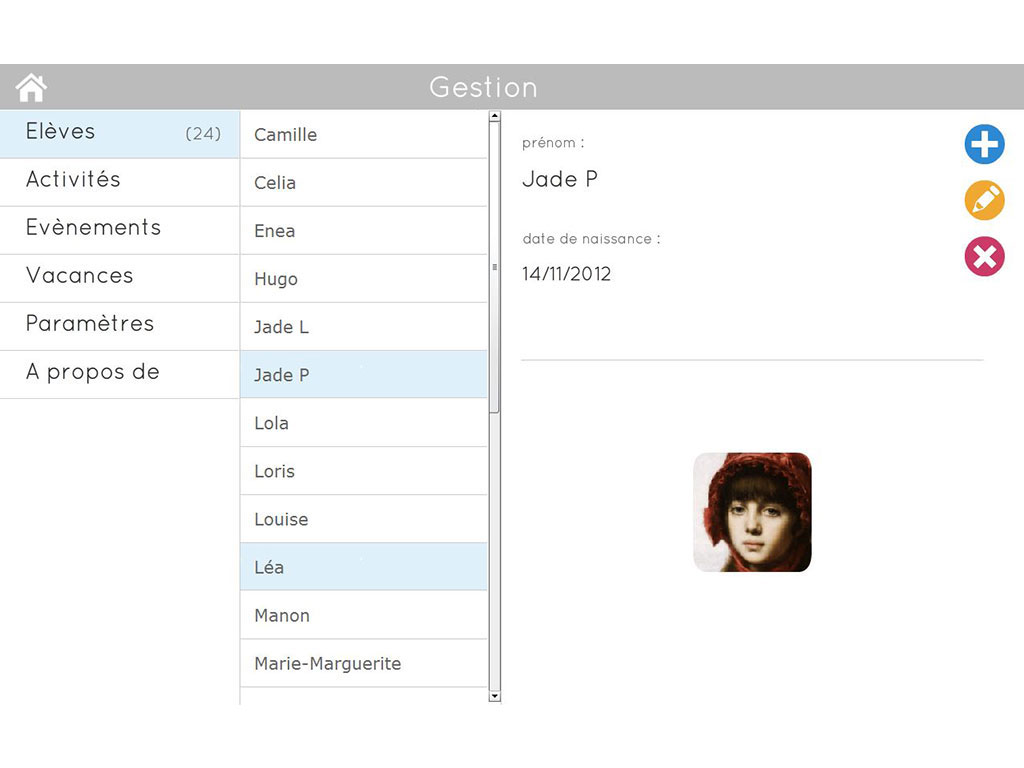Click the blue plus add student icon
Screen dimensions: 1024x768
pos(984,145)
